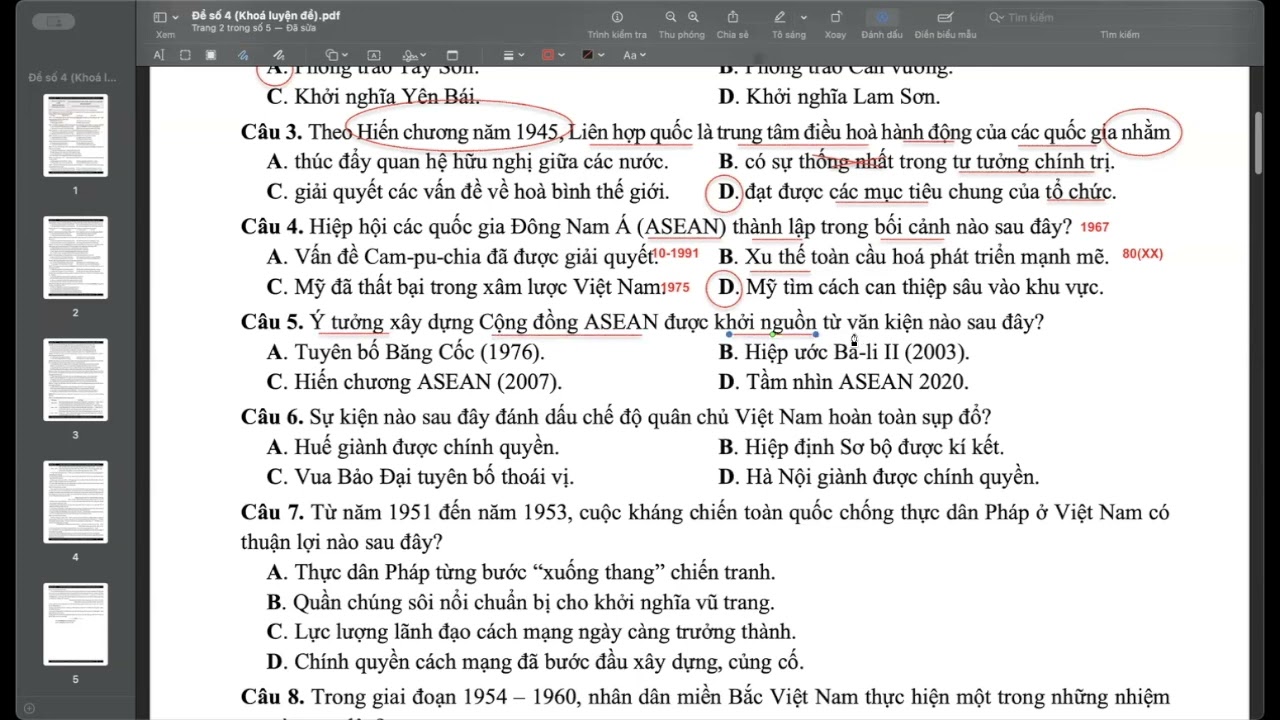Insert a text box annotation
The width and height of the screenshot is (1280, 720).
[374, 55]
